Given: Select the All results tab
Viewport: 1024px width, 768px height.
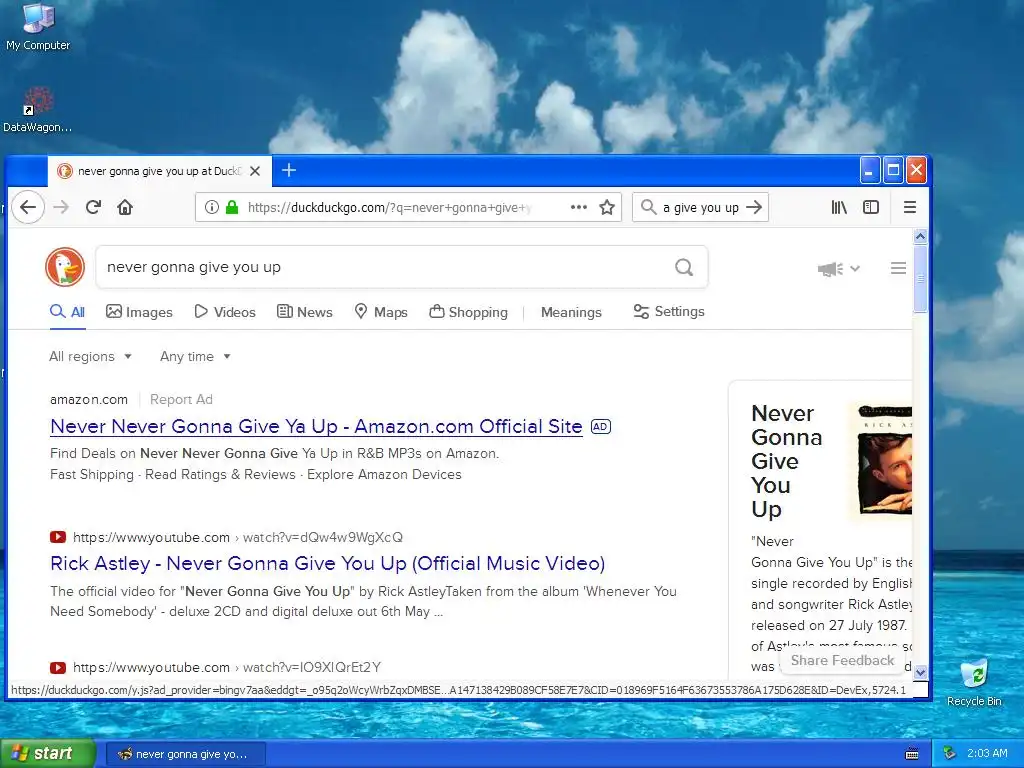Looking at the screenshot, I should click(x=68, y=312).
